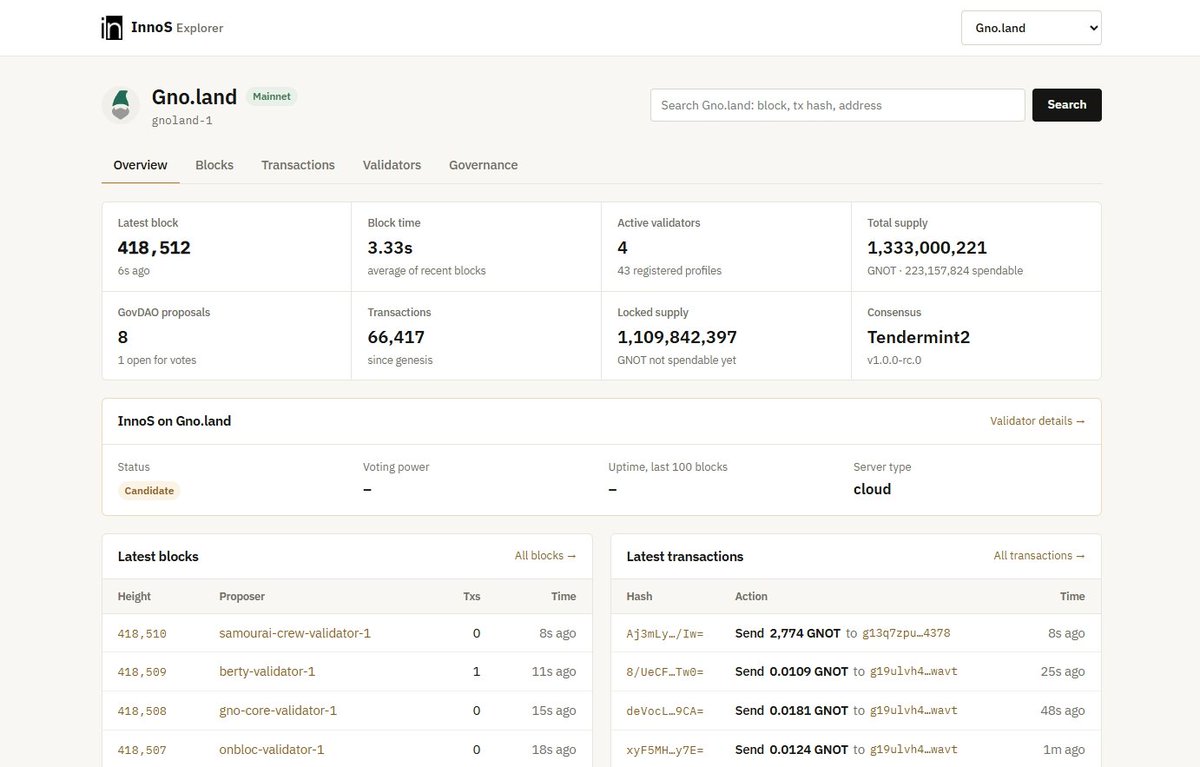Open recipient address in the 0.0181 GNOT row
The image size is (1200, 767).
coord(914,711)
